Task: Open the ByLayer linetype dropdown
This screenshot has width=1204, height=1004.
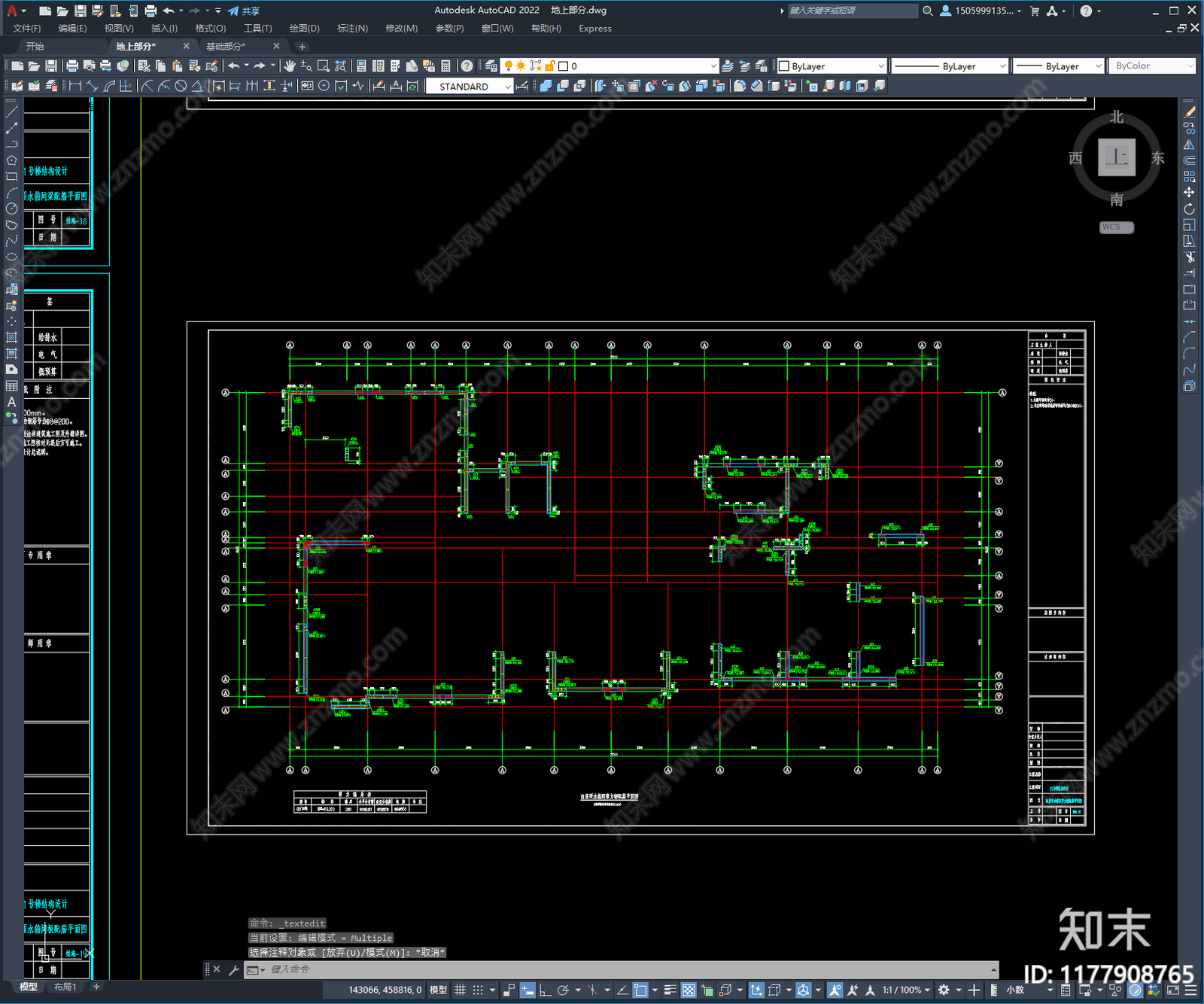Action: [950, 66]
